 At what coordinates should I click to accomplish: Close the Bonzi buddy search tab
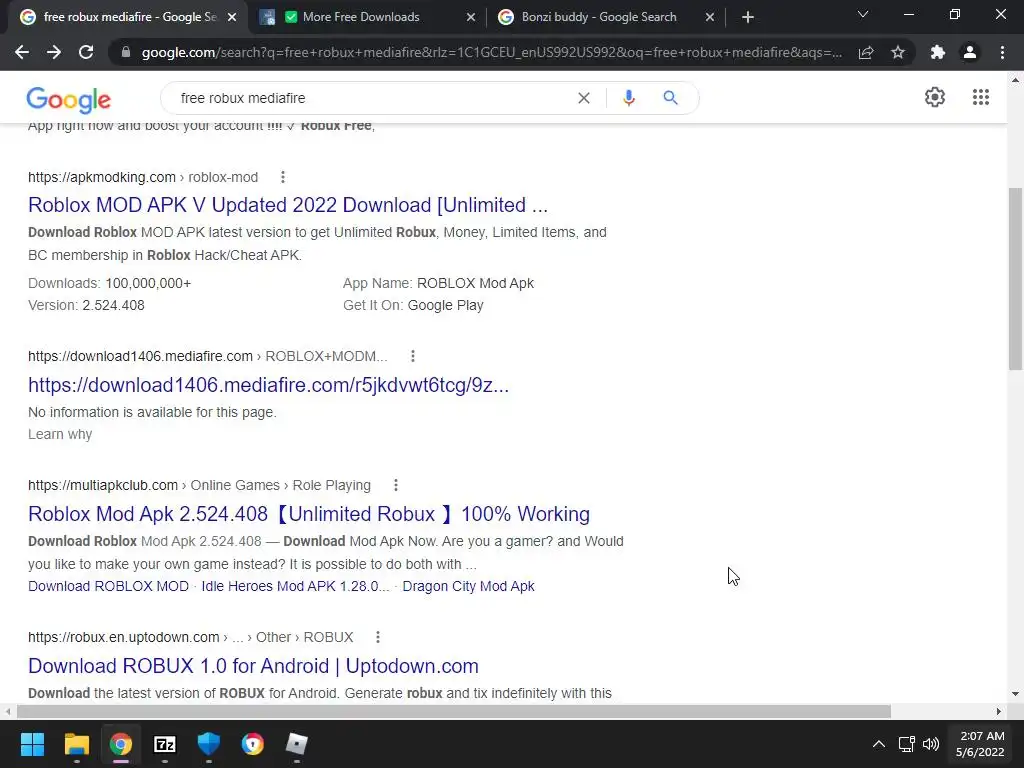(x=710, y=17)
